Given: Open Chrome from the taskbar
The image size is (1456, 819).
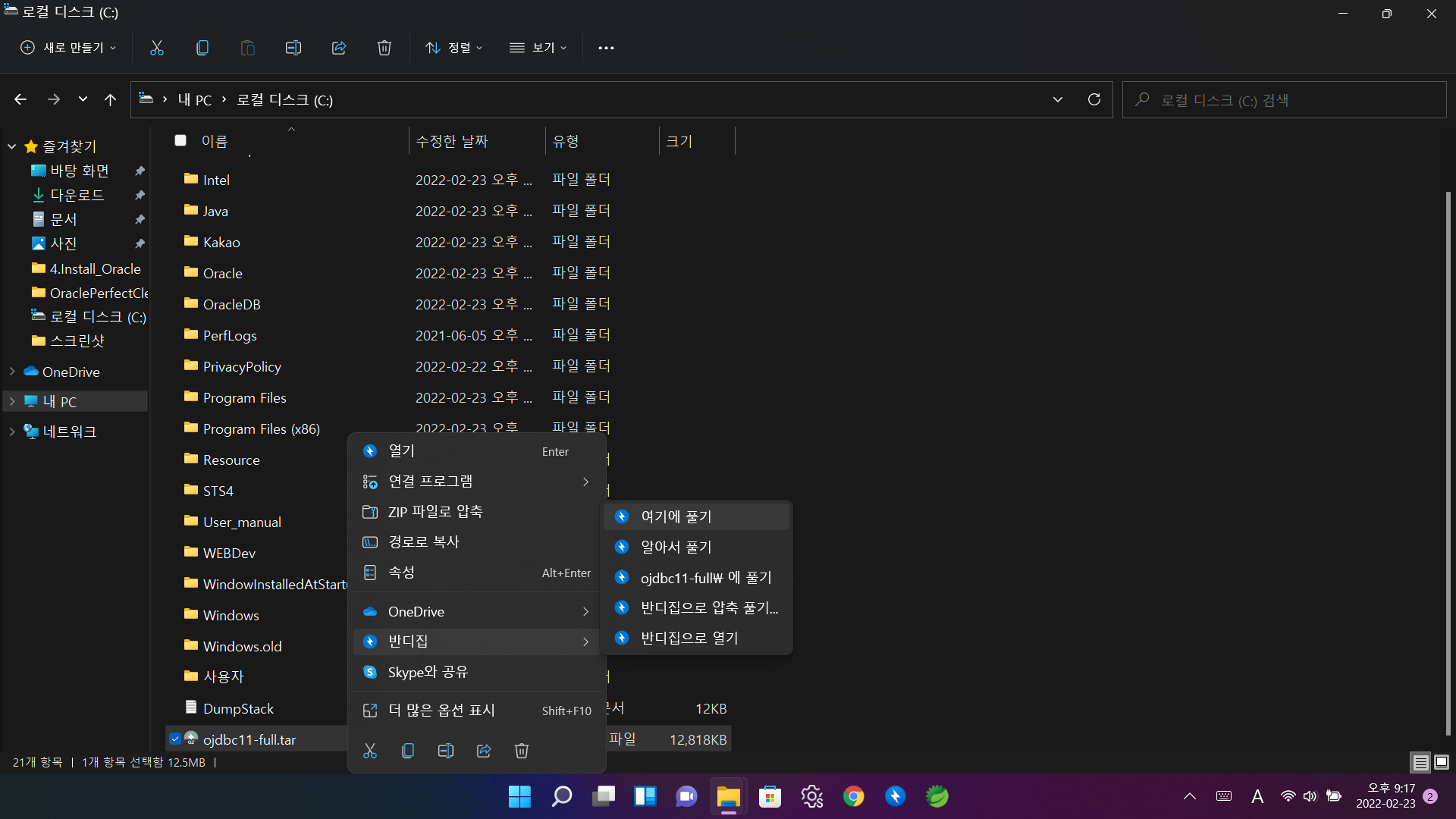Looking at the screenshot, I should coord(853,796).
